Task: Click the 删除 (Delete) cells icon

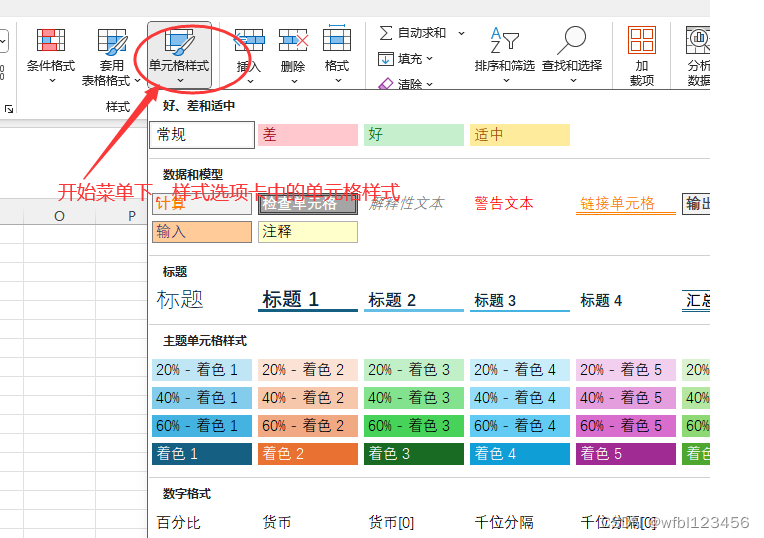Action: coord(293,40)
